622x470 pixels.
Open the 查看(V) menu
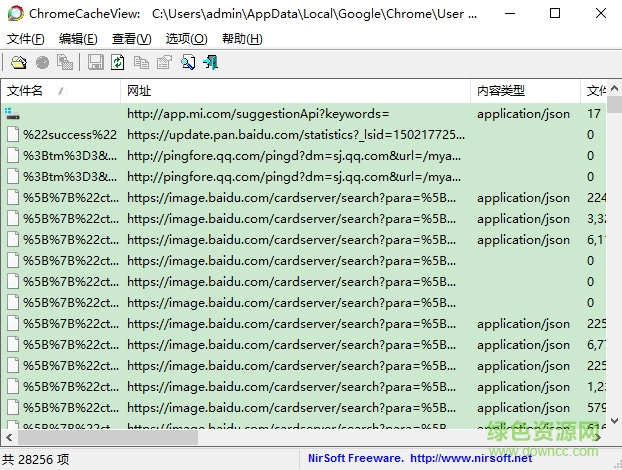pyautogui.click(x=131, y=38)
